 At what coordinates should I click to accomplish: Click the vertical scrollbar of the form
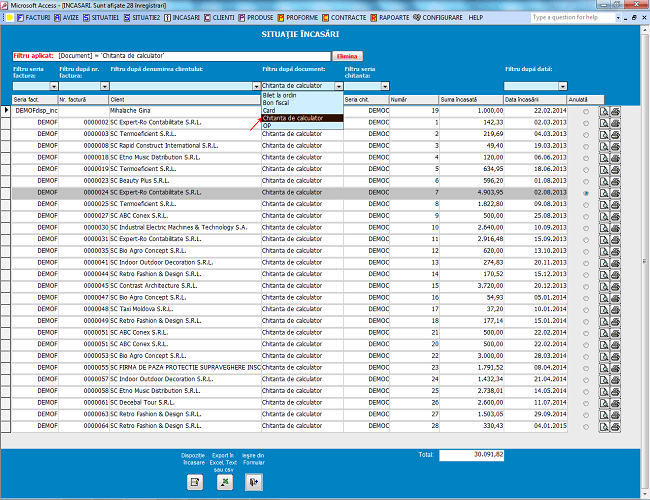(x=645, y=261)
